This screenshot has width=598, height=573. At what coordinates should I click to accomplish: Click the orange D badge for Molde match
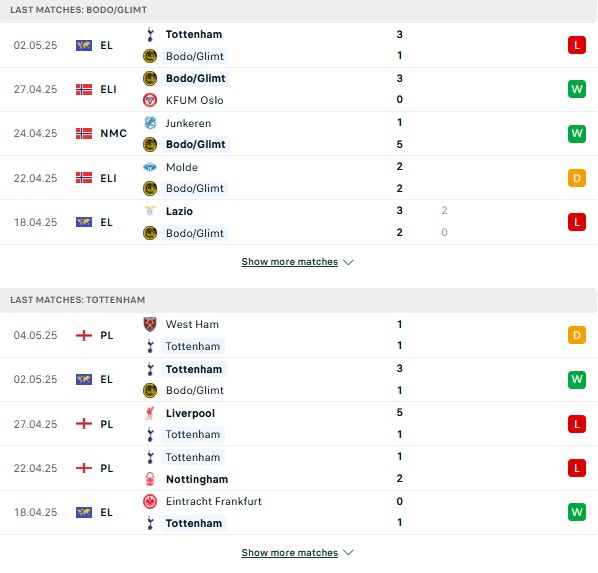(577, 178)
